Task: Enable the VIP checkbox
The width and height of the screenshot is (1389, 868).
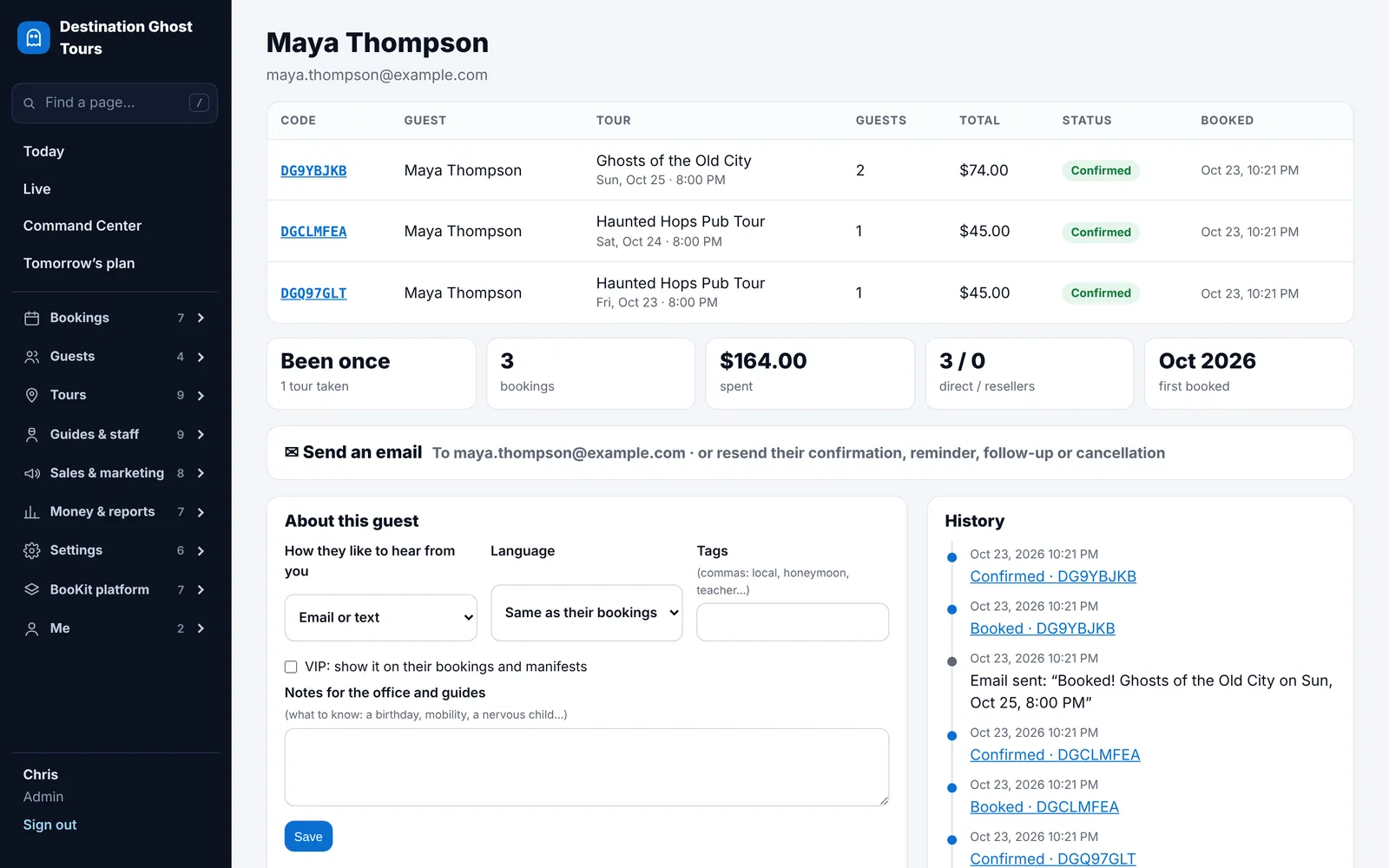Action: click(x=291, y=667)
